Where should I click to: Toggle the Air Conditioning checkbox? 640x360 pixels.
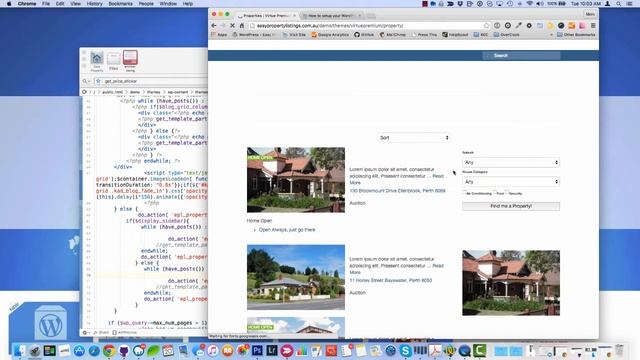coord(464,192)
